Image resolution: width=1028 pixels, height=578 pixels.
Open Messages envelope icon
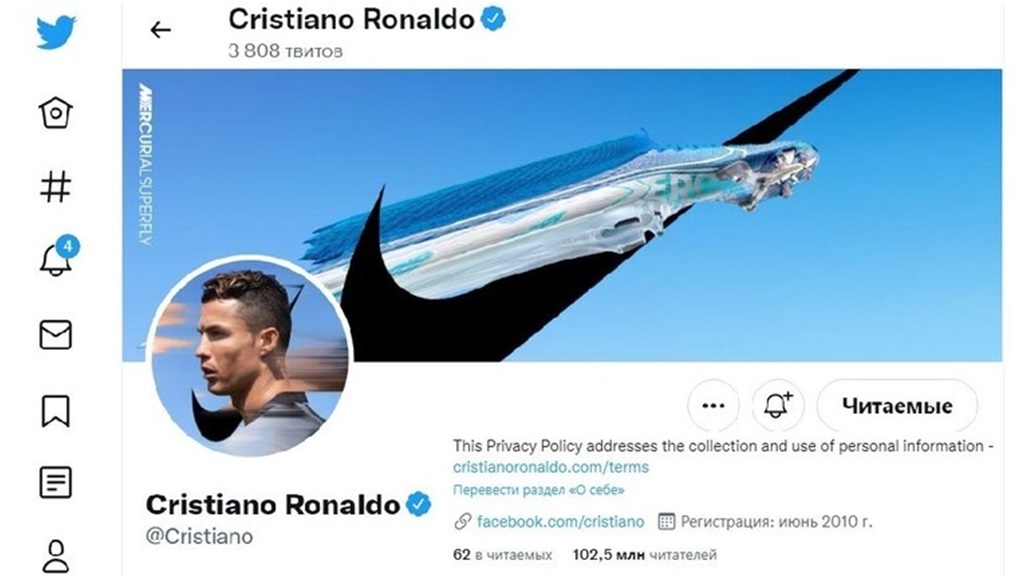coord(56,335)
